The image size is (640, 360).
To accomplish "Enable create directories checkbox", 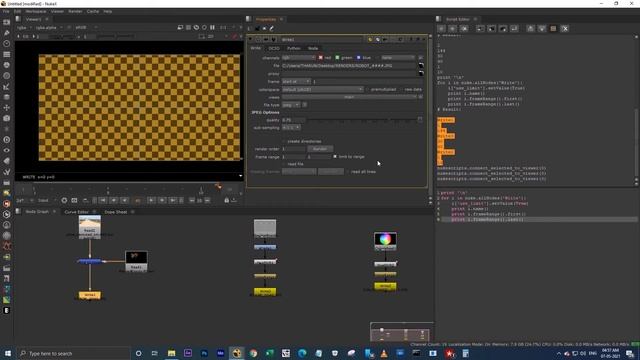I will pos(284,141).
